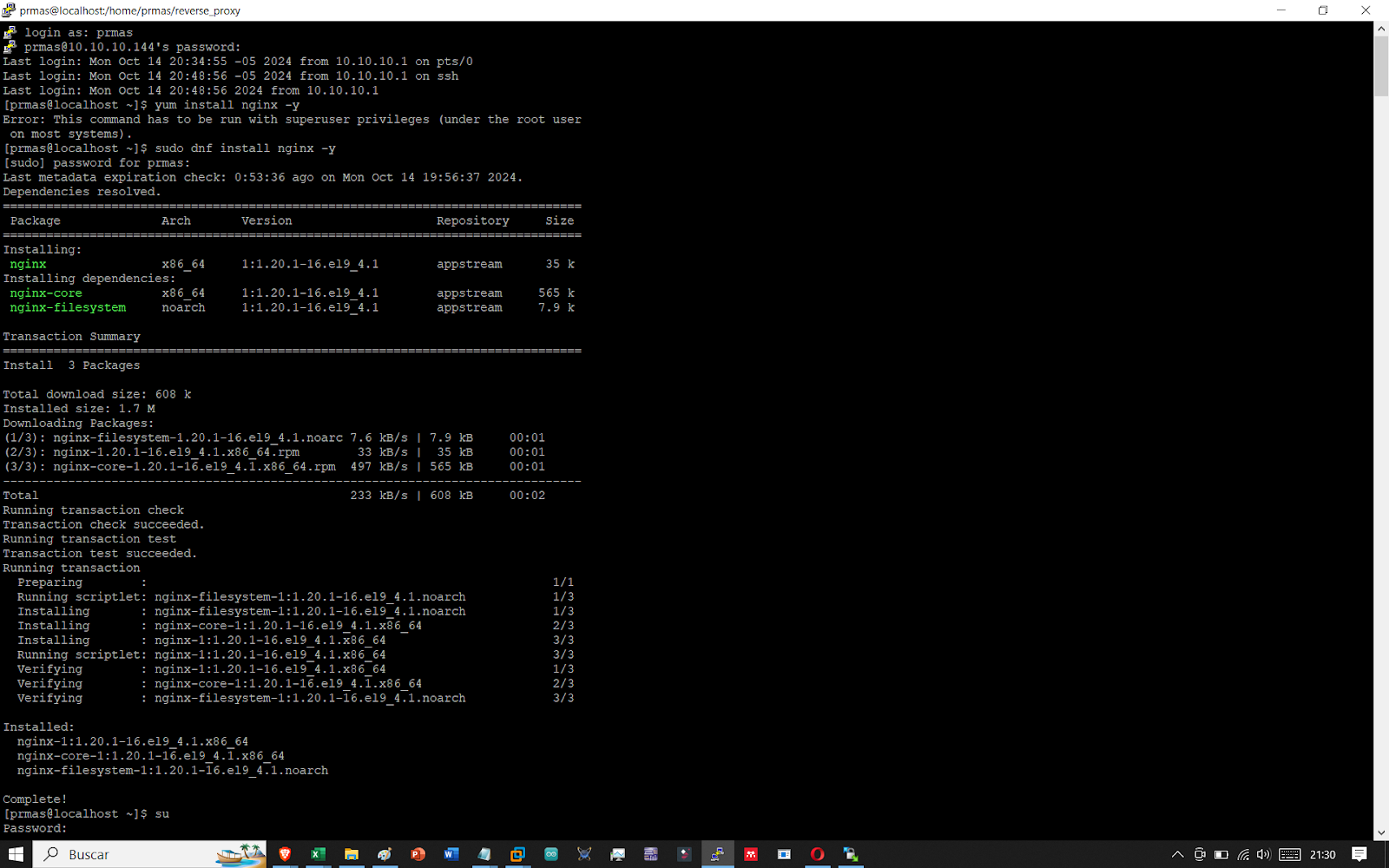Open File Explorer from the taskbar

click(352, 854)
